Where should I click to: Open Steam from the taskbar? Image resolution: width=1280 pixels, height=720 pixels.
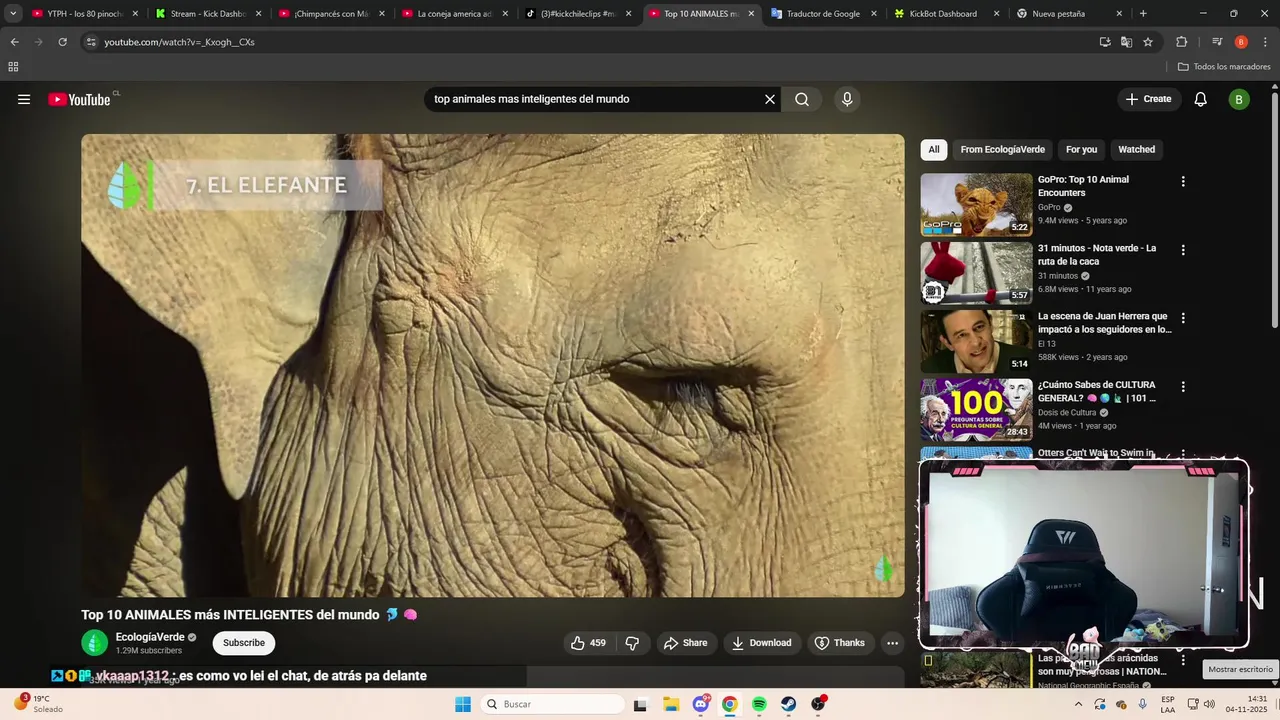pyautogui.click(x=789, y=704)
